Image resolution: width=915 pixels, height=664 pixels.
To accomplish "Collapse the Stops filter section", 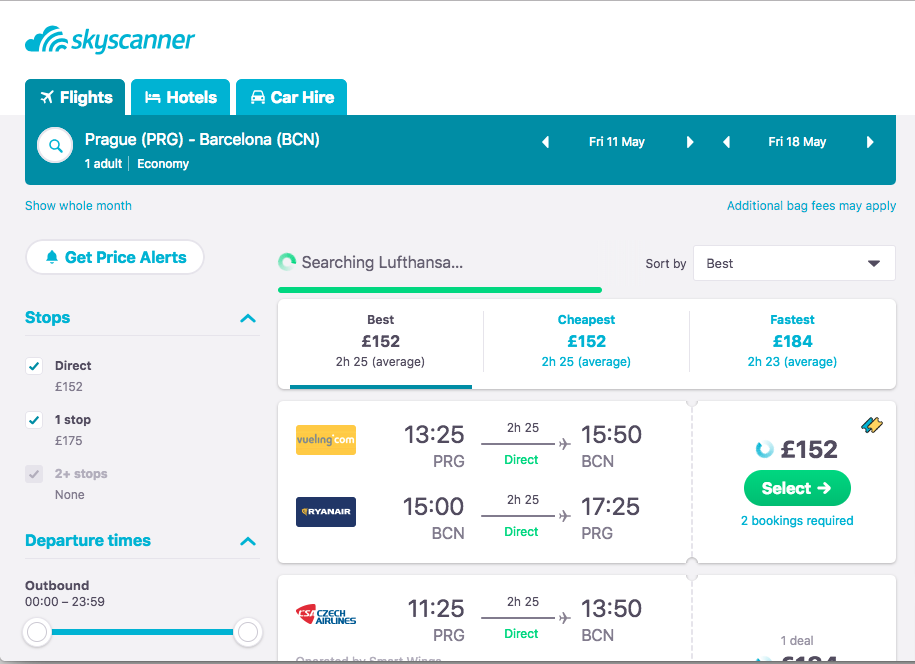I will pyautogui.click(x=248, y=319).
